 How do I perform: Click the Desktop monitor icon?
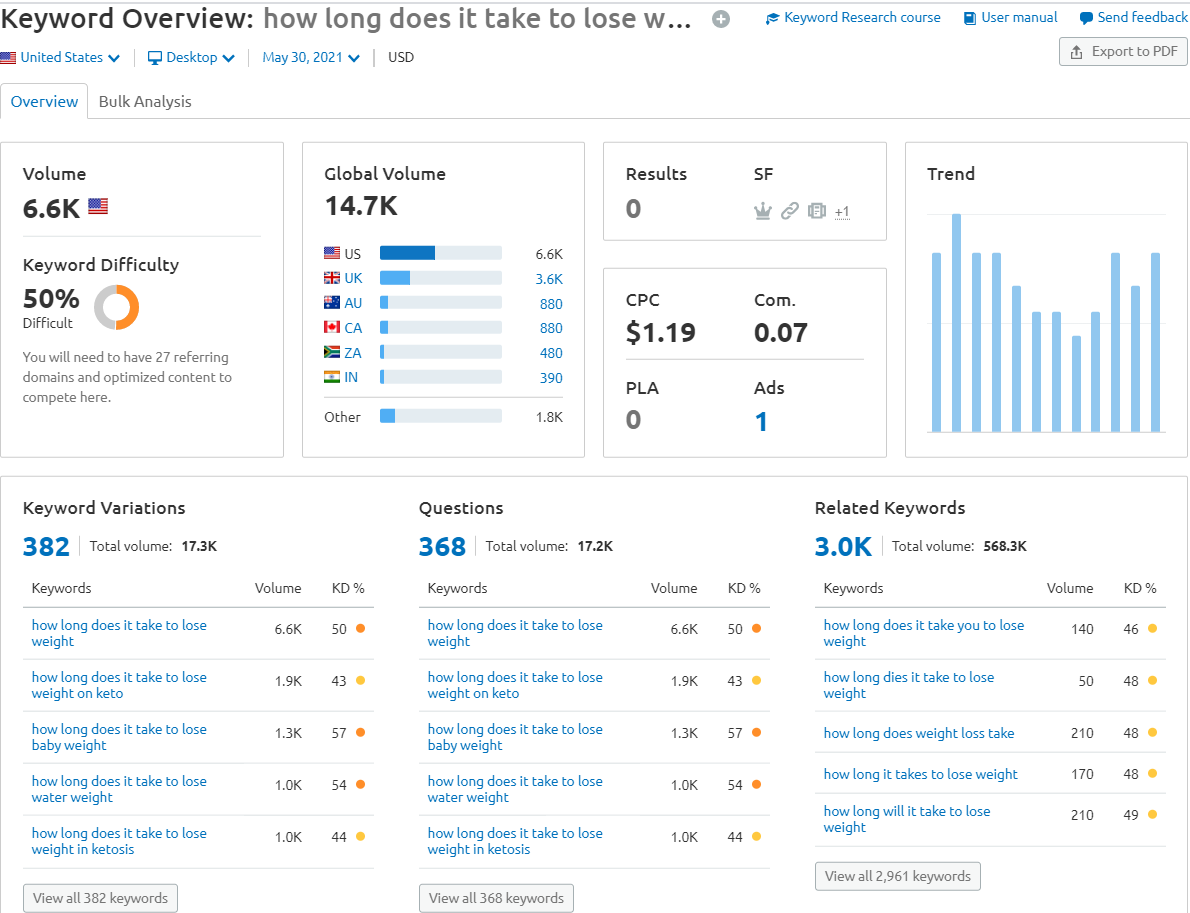[x=155, y=58]
